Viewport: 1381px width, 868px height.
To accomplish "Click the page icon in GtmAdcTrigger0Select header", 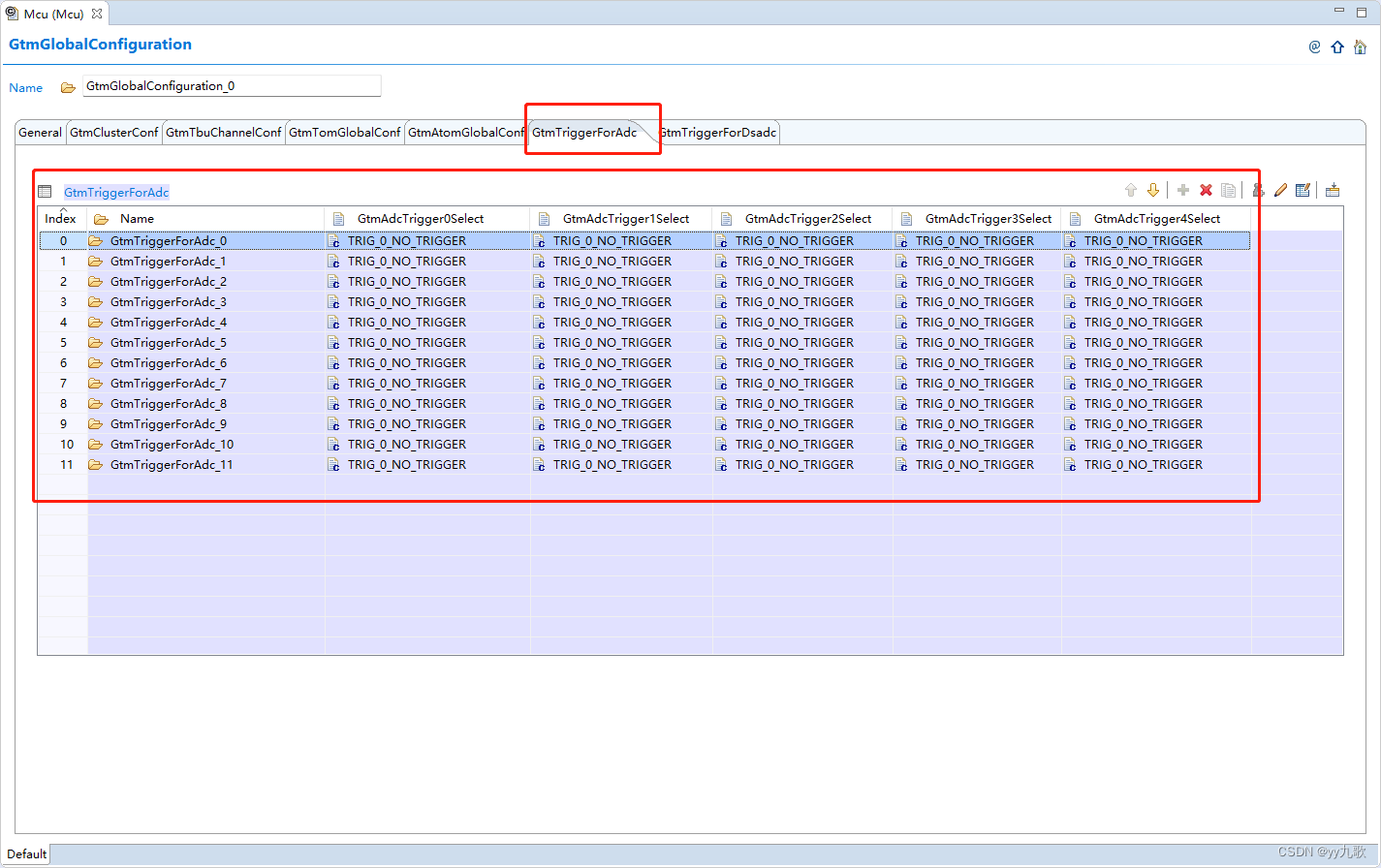I will tap(338, 219).
